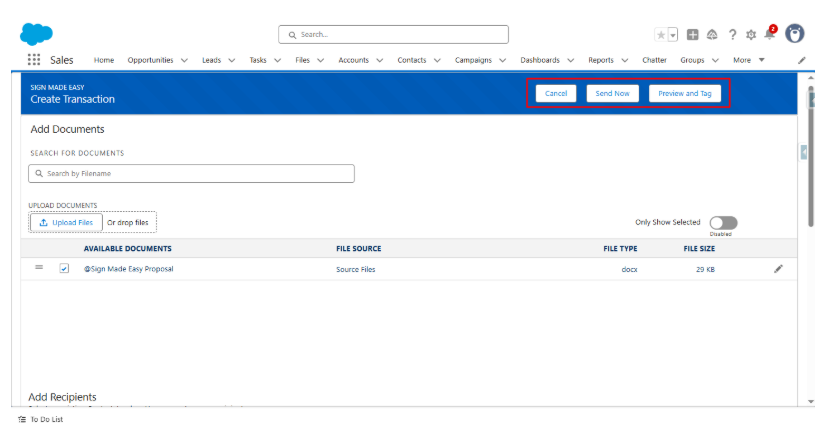The width and height of the screenshot is (839, 438).
Task: Click the search magnifier in Search by Filename
Action: 39,173
